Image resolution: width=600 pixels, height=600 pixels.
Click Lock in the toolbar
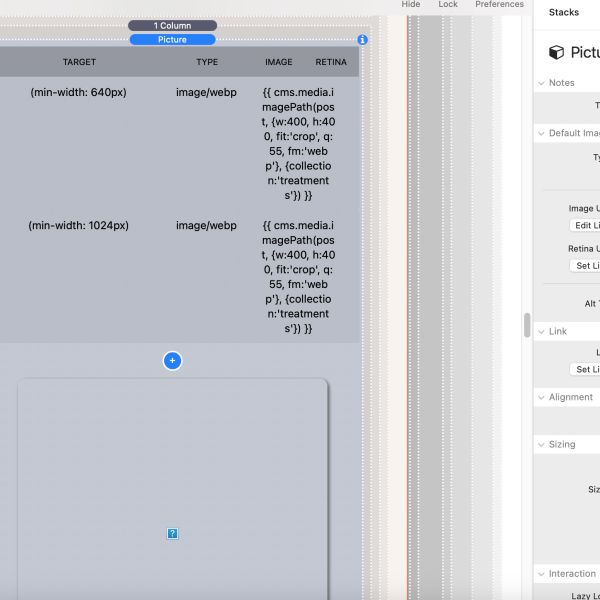point(448,4)
